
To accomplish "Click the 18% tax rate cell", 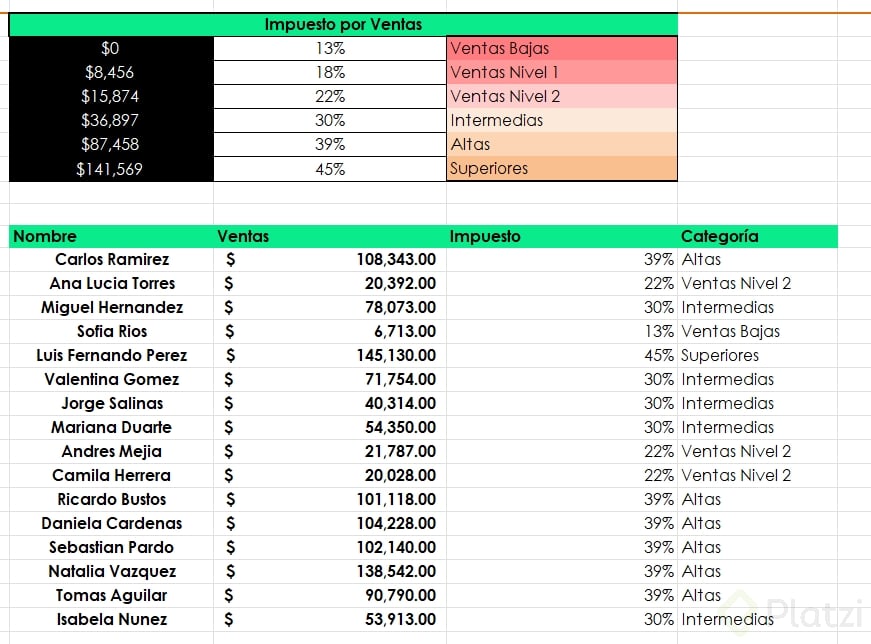I will (x=330, y=72).
